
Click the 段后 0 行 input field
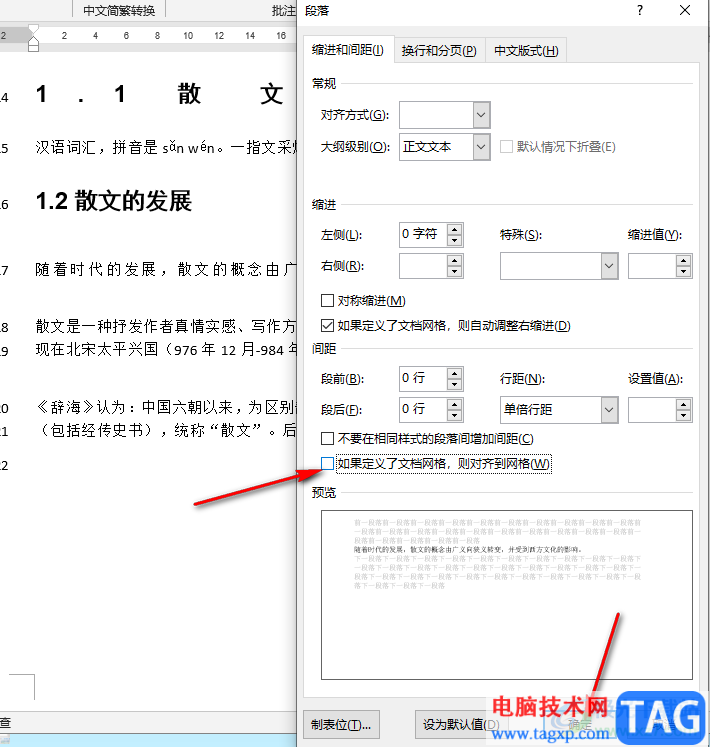[x=424, y=410]
